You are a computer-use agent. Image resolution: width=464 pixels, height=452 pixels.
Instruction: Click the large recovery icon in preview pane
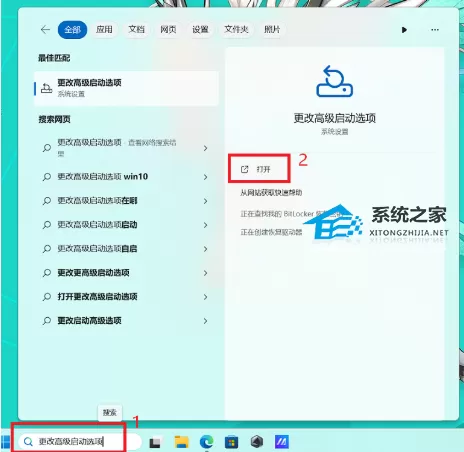[334, 81]
